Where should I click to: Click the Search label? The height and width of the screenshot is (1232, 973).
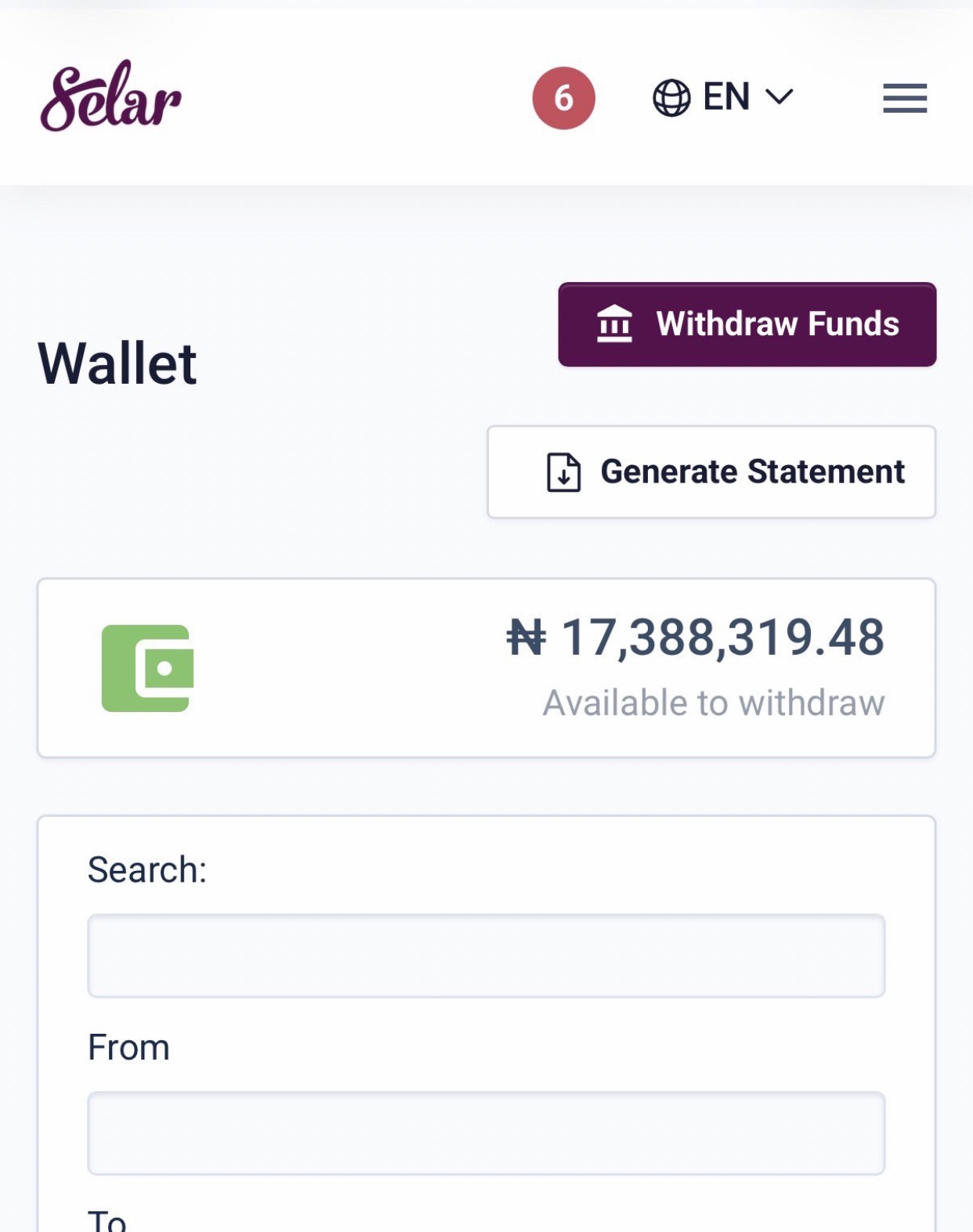pos(147,869)
